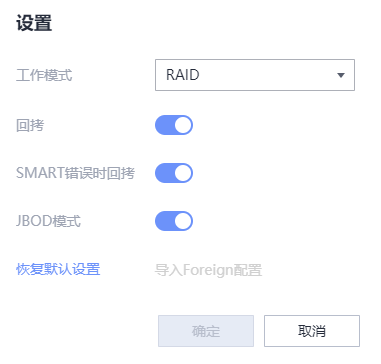Open the 工作模式 RAID dropdown
381x364 pixels.
click(x=255, y=75)
